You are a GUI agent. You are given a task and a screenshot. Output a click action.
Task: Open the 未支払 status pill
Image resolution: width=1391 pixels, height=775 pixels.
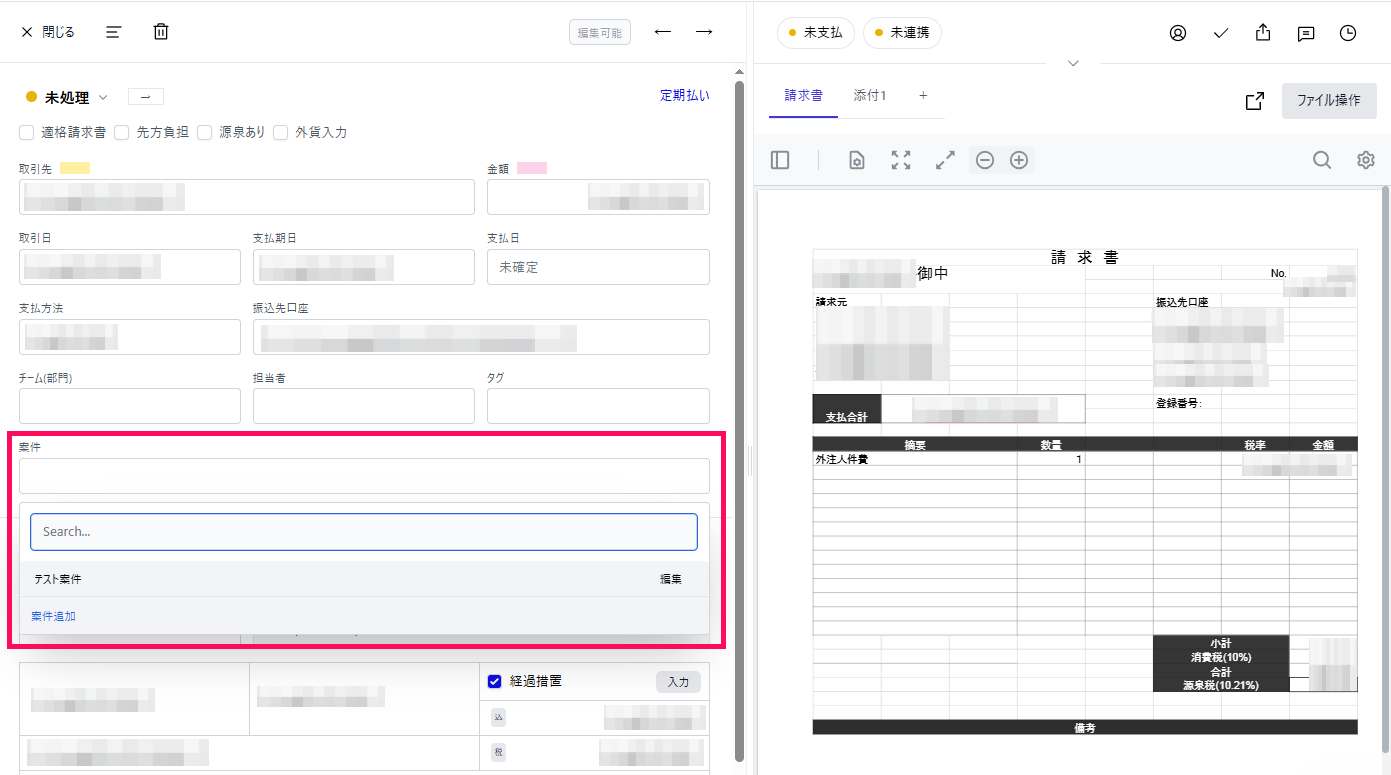click(816, 33)
